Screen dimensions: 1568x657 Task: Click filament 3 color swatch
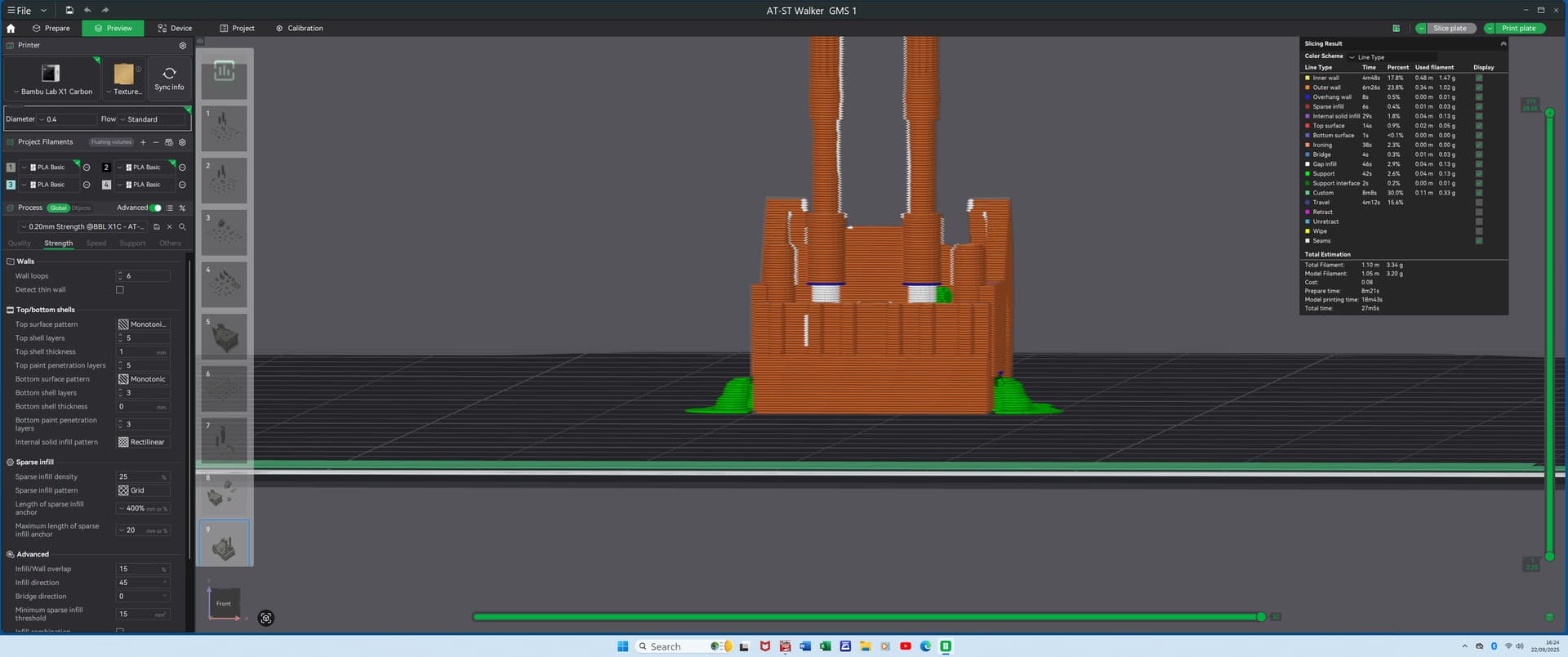pyautogui.click(x=11, y=185)
